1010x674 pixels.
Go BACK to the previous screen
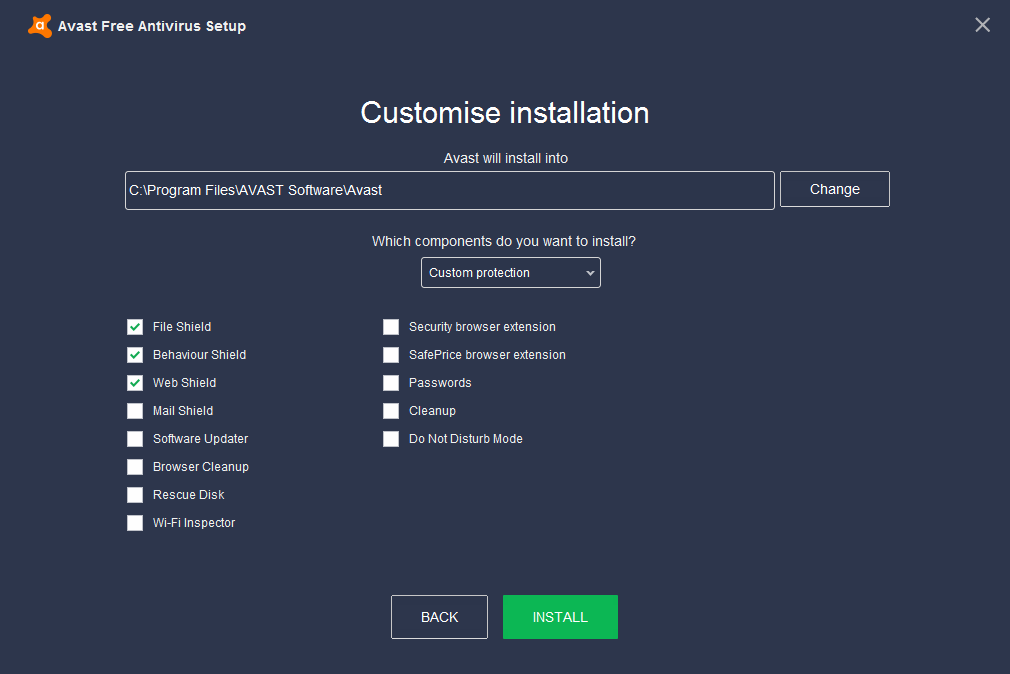(x=439, y=617)
